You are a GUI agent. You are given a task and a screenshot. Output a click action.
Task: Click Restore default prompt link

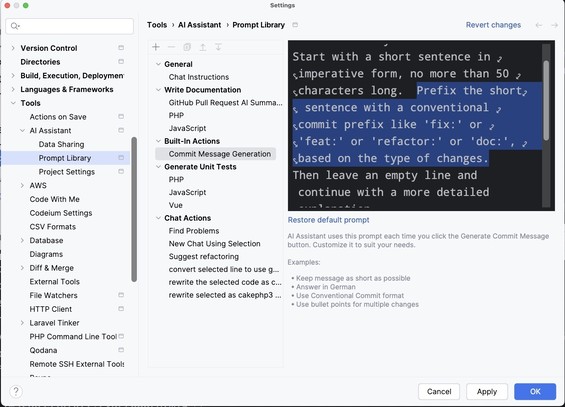point(328,220)
